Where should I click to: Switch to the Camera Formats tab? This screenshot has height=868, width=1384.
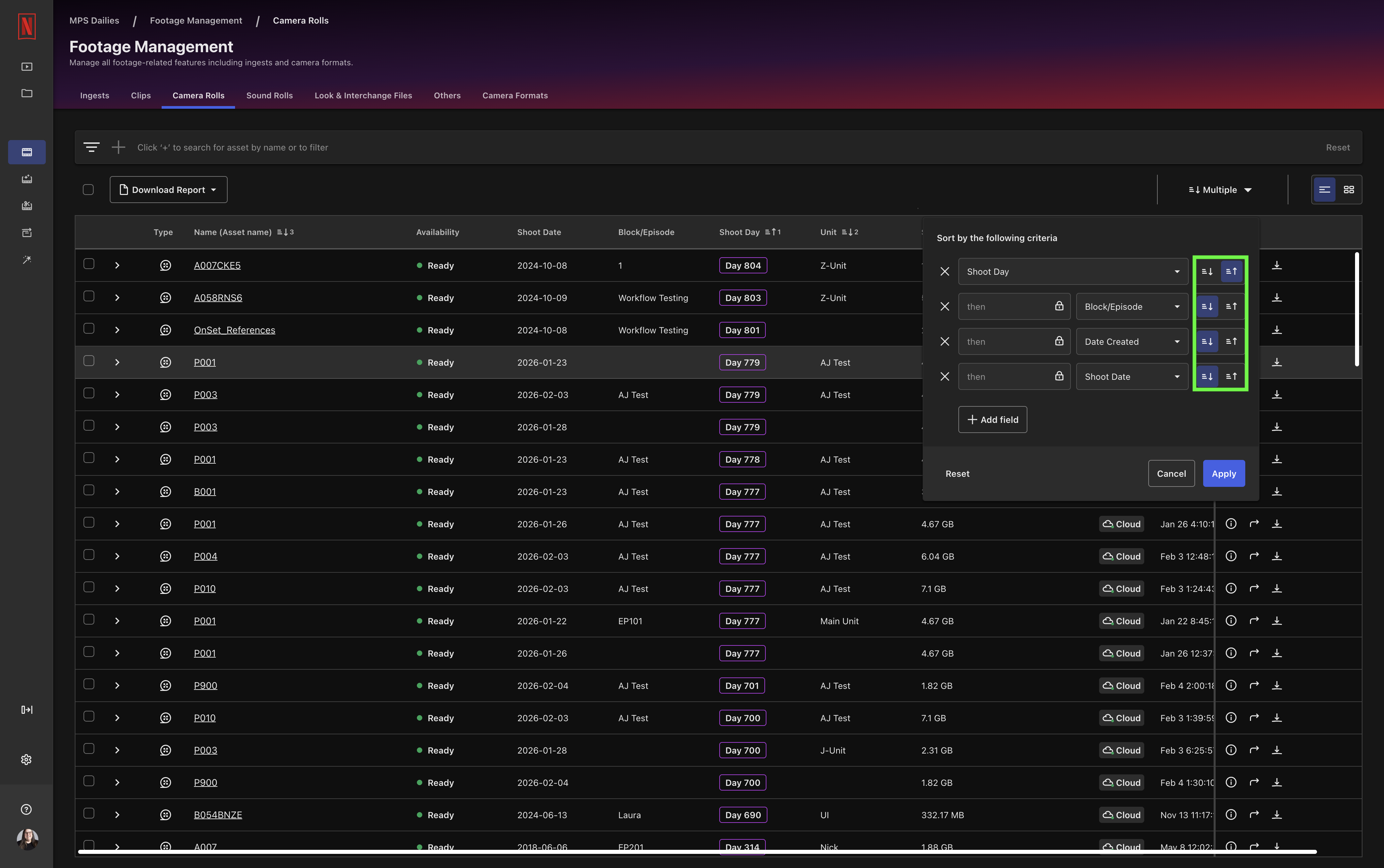pos(514,95)
